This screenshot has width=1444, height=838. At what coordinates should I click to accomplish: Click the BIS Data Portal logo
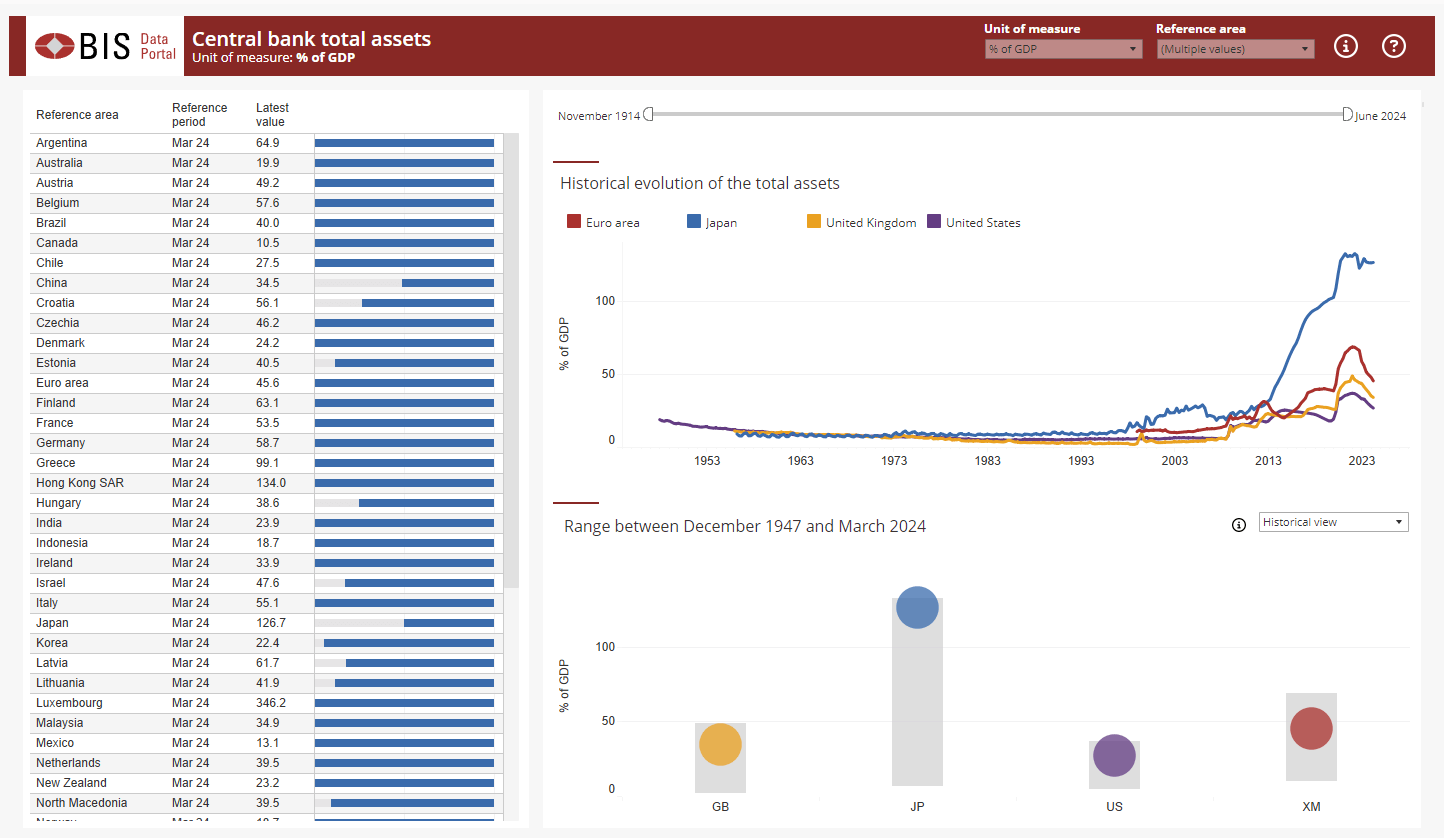(105, 46)
